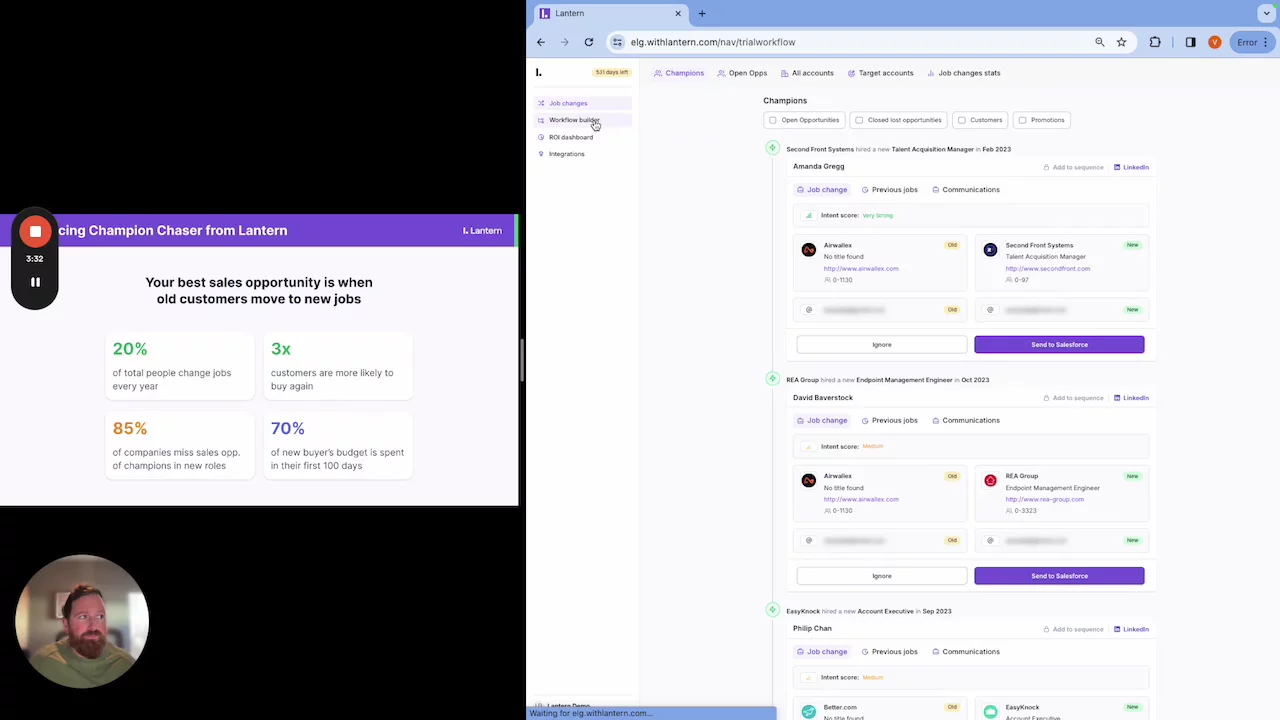This screenshot has width=1280, height=720.
Task: Open Amanda Gregg's LinkedIn profile
Action: [x=1131, y=167]
